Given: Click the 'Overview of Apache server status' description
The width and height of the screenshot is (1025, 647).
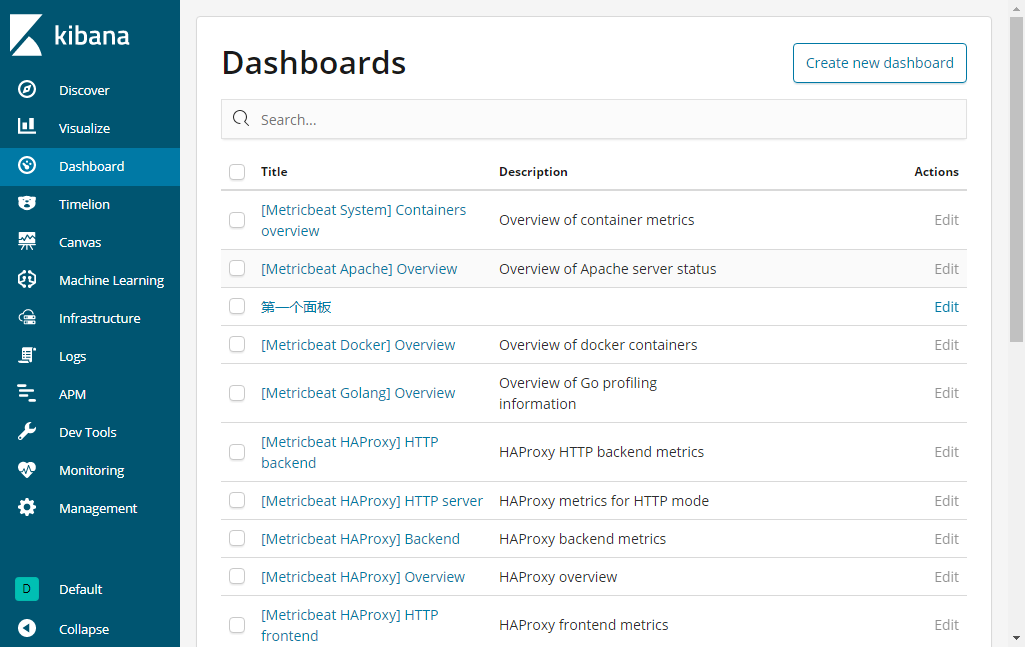Looking at the screenshot, I should pyautogui.click(x=607, y=269).
